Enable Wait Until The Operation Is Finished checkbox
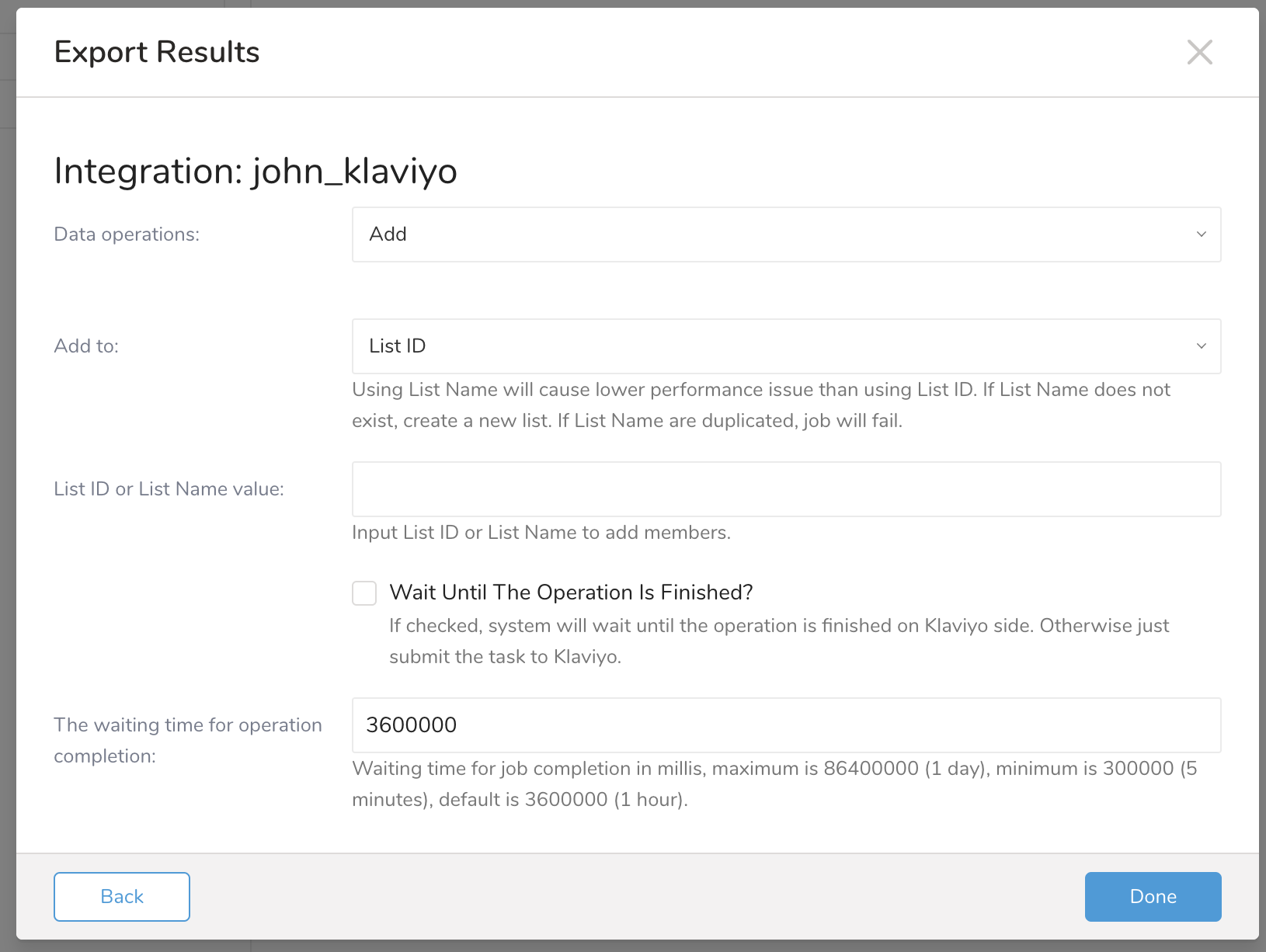Viewport: 1266px width, 952px height. [x=364, y=593]
